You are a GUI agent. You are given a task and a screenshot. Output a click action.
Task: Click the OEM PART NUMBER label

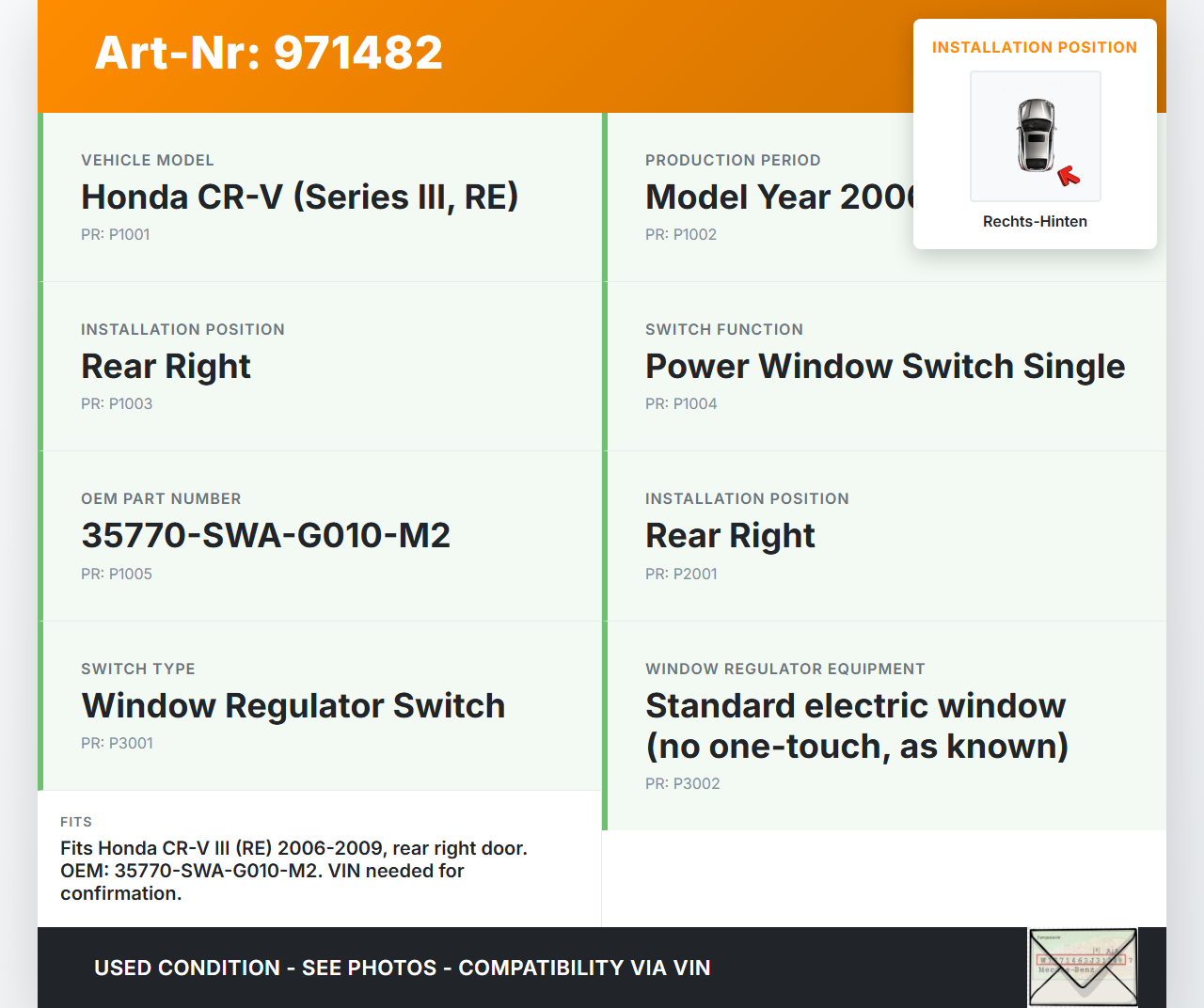pos(161,498)
